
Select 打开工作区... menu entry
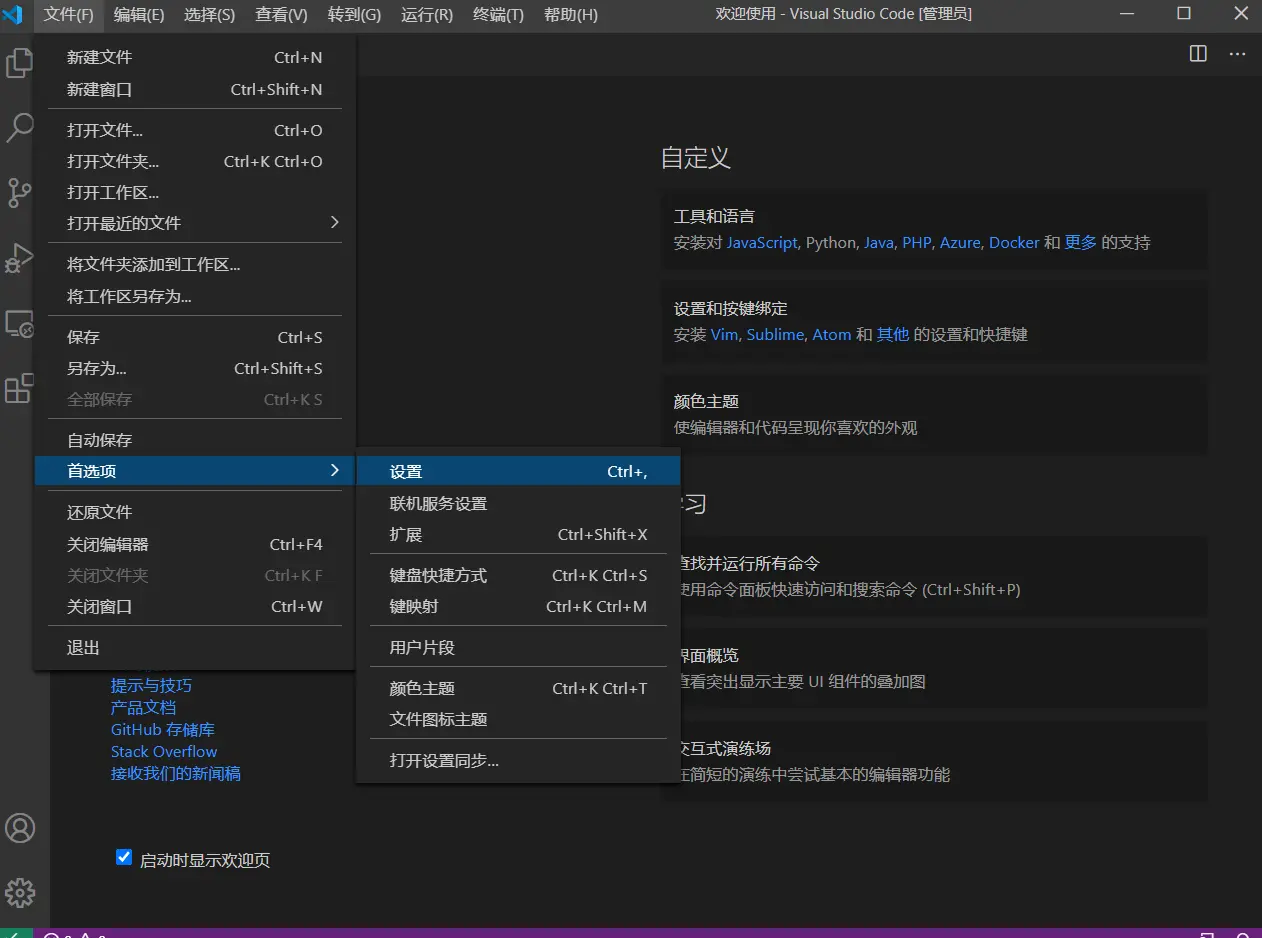pyautogui.click(x=194, y=192)
